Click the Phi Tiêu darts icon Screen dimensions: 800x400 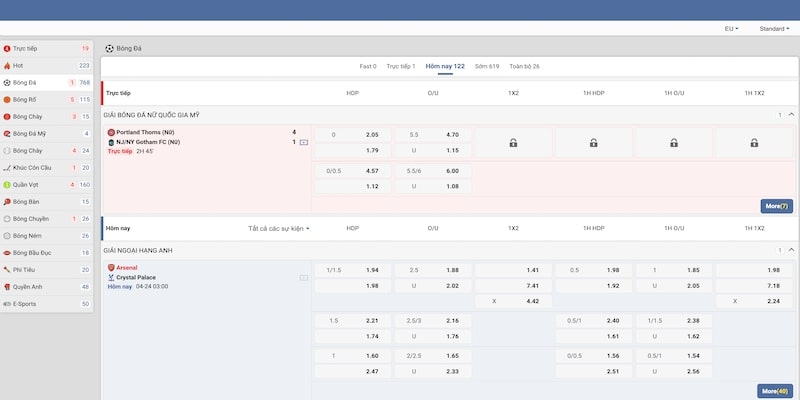click(x=8, y=269)
